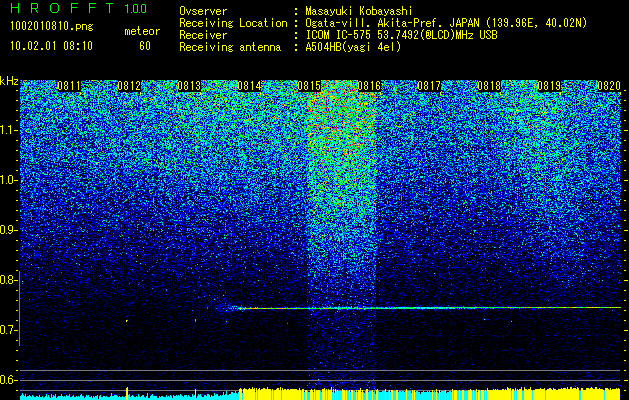
Task: Click the A504HB(yagi 4el) antenna value
Action: click(353, 47)
